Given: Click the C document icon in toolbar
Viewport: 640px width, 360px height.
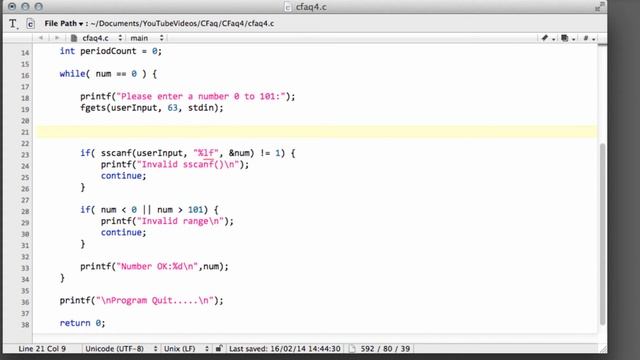Looking at the screenshot, I should click(x=31, y=24).
